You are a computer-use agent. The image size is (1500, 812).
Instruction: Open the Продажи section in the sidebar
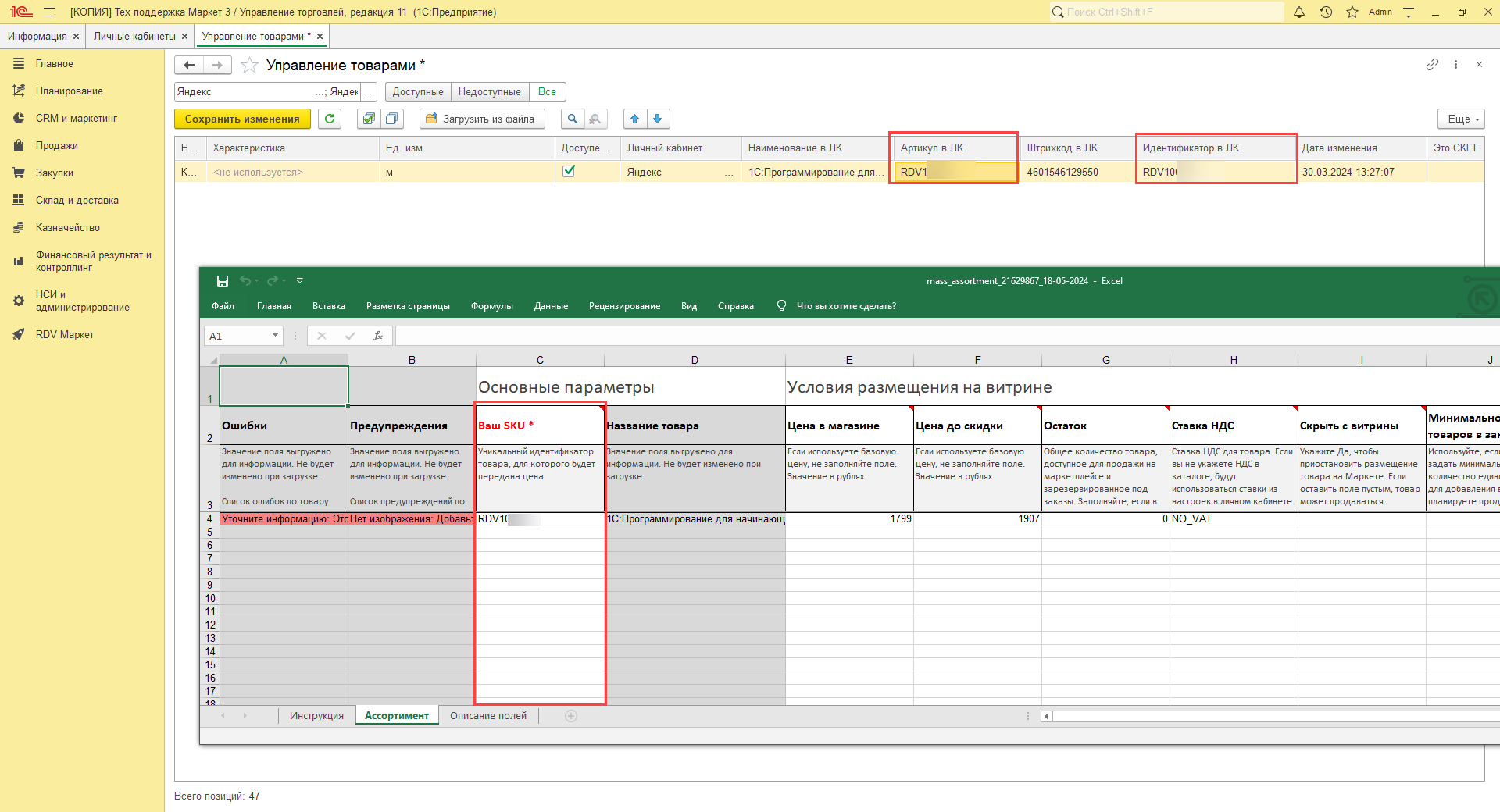tap(57, 146)
